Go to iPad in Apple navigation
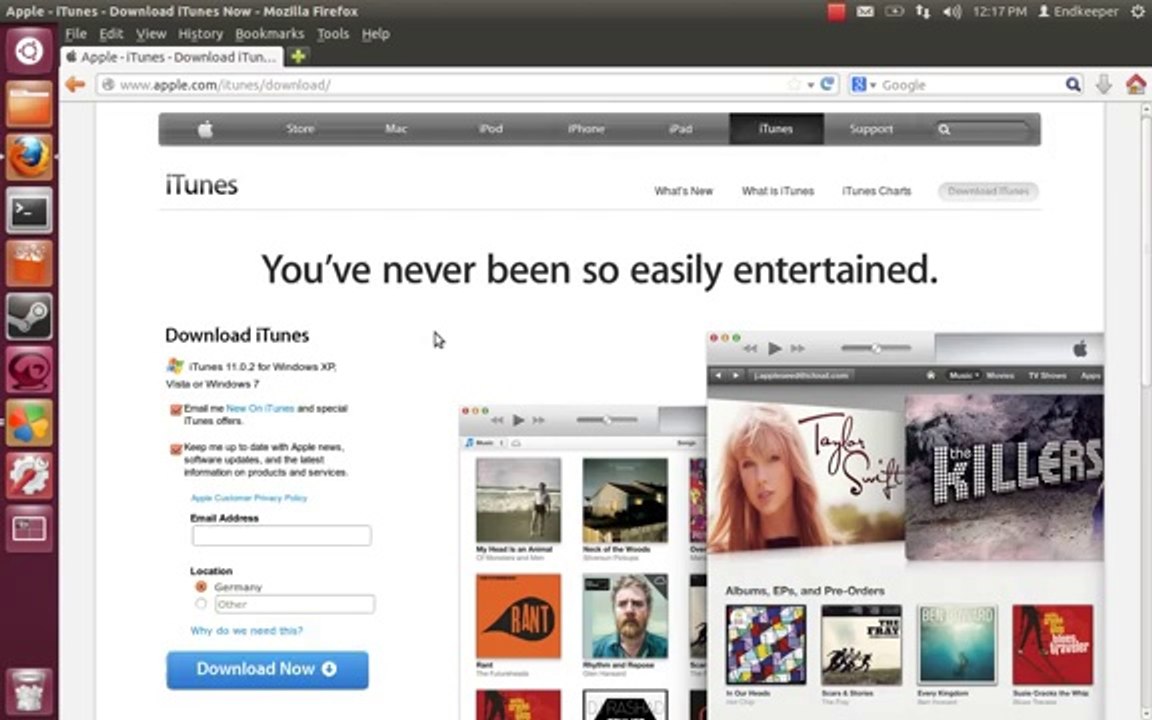Image resolution: width=1152 pixels, height=720 pixels. pyautogui.click(x=680, y=129)
